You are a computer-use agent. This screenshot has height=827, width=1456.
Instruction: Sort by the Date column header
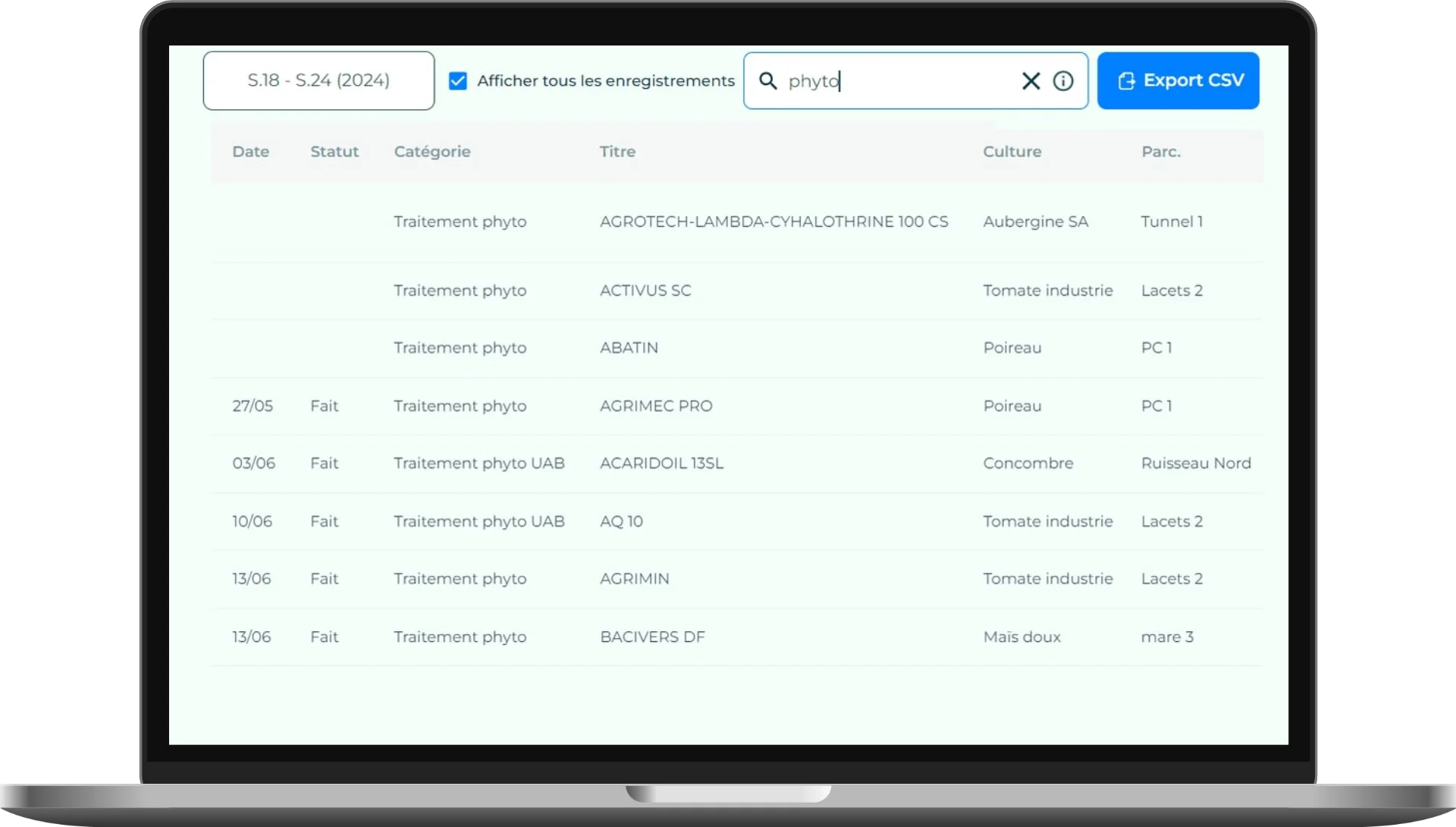tap(250, 152)
